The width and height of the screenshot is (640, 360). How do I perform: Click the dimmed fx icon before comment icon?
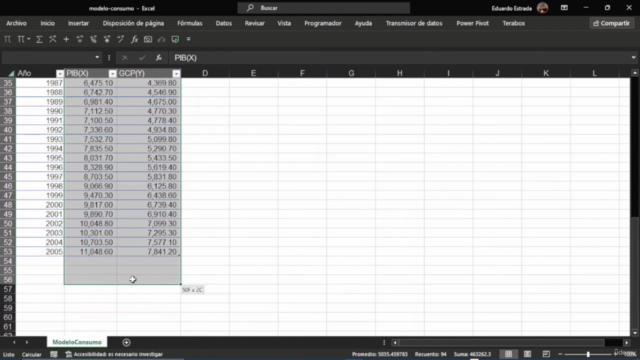pyautogui.click(x=162, y=39)
